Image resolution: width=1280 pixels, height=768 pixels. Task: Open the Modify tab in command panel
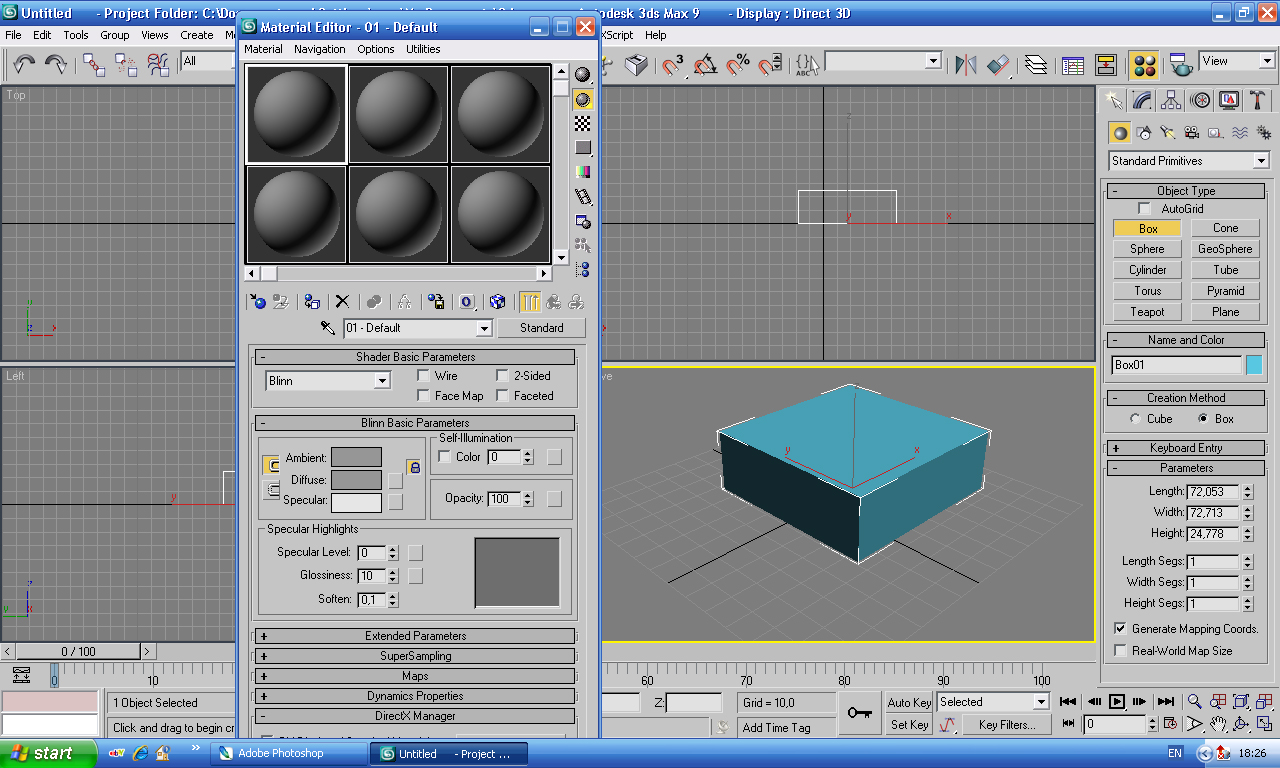(1142, 100)
